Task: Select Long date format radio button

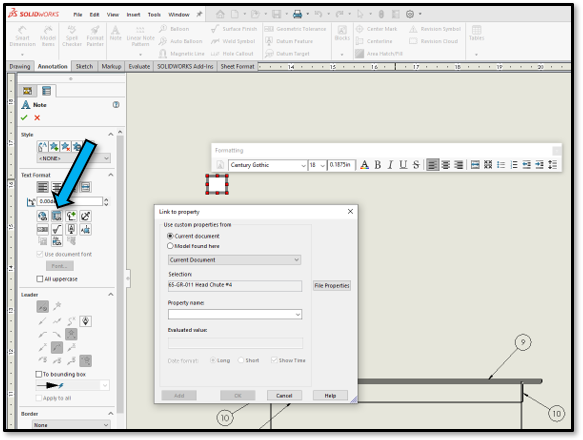Action: 213,360
